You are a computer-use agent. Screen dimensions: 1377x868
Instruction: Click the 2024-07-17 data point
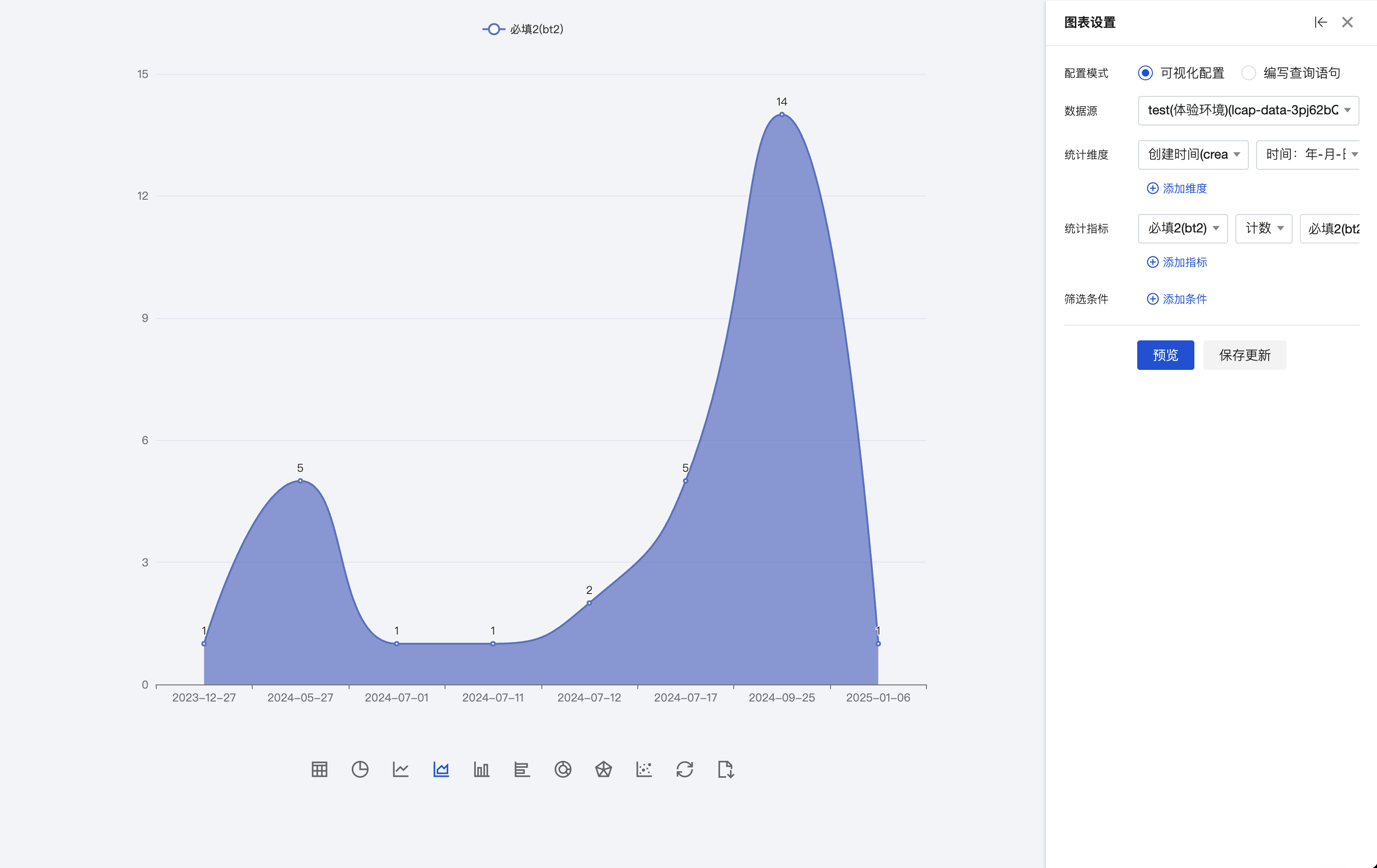click(x=685, y=481)
